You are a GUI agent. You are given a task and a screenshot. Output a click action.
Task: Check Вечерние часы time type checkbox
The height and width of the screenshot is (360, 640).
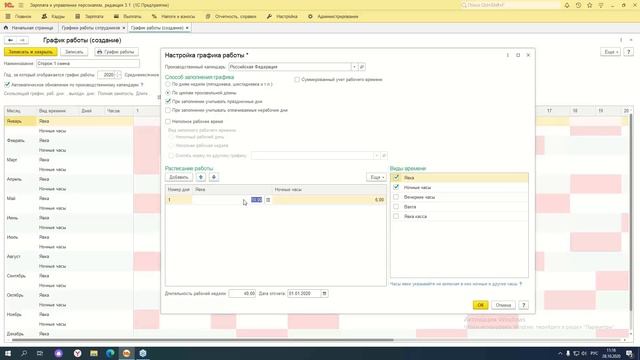point(396,197)
